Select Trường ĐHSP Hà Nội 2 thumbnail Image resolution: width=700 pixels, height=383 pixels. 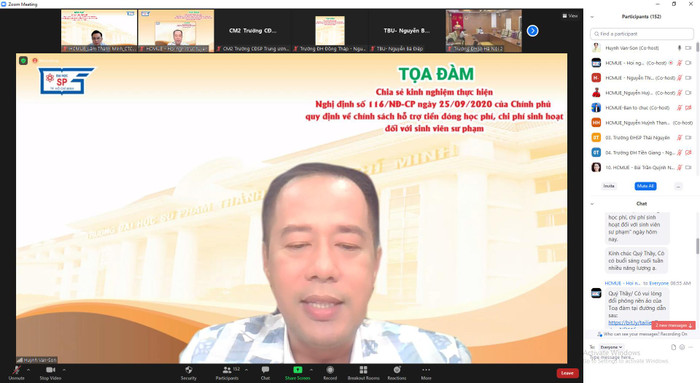tap(483, 31)
